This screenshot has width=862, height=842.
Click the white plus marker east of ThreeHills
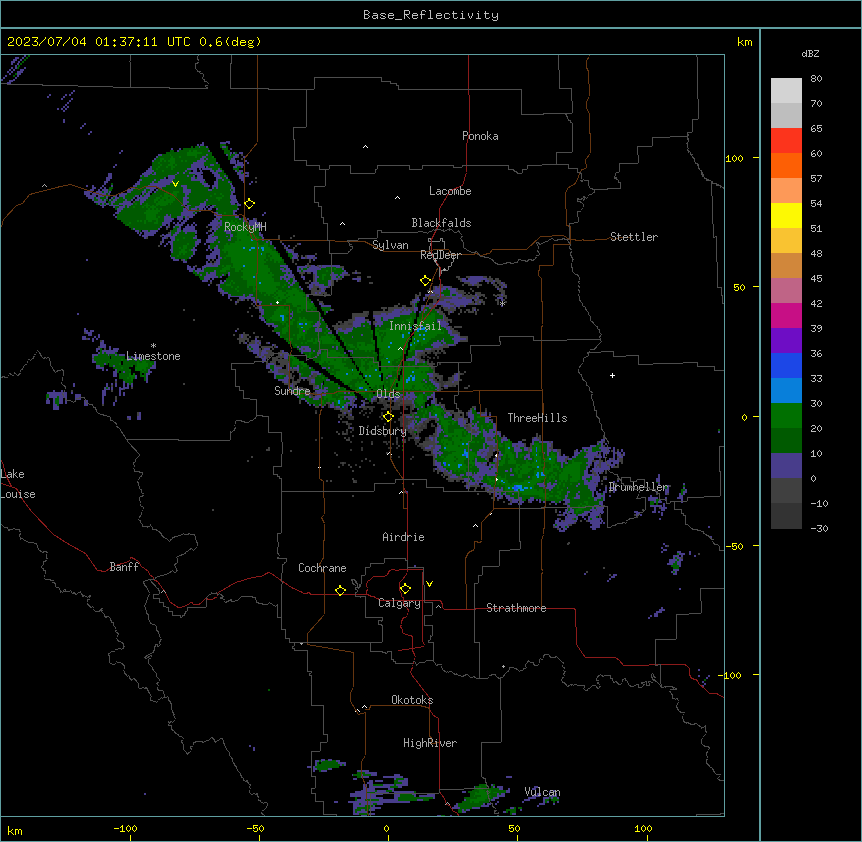click(612, 375)
